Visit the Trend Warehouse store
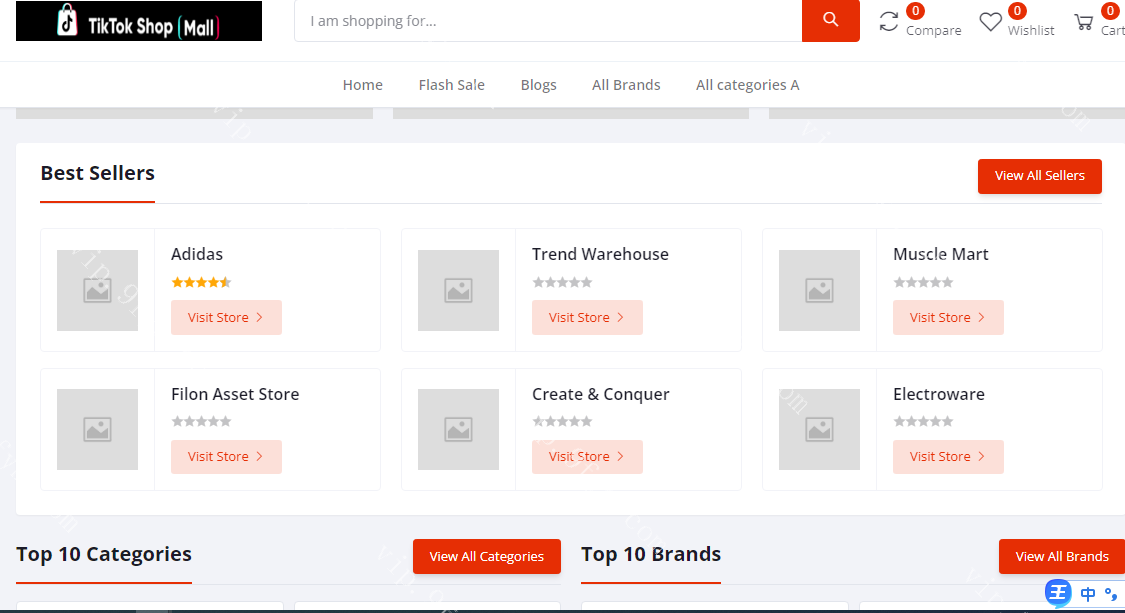1125x613 pixels. tap(587, 317)
